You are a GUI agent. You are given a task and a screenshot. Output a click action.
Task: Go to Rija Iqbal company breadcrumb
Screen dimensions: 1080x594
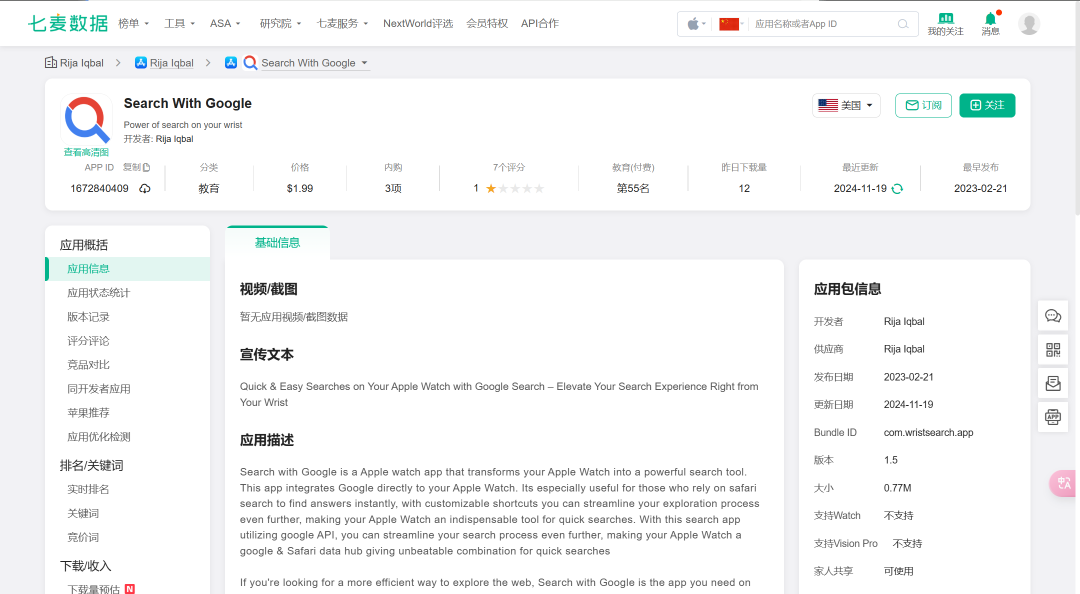click(x=74, y=63)
